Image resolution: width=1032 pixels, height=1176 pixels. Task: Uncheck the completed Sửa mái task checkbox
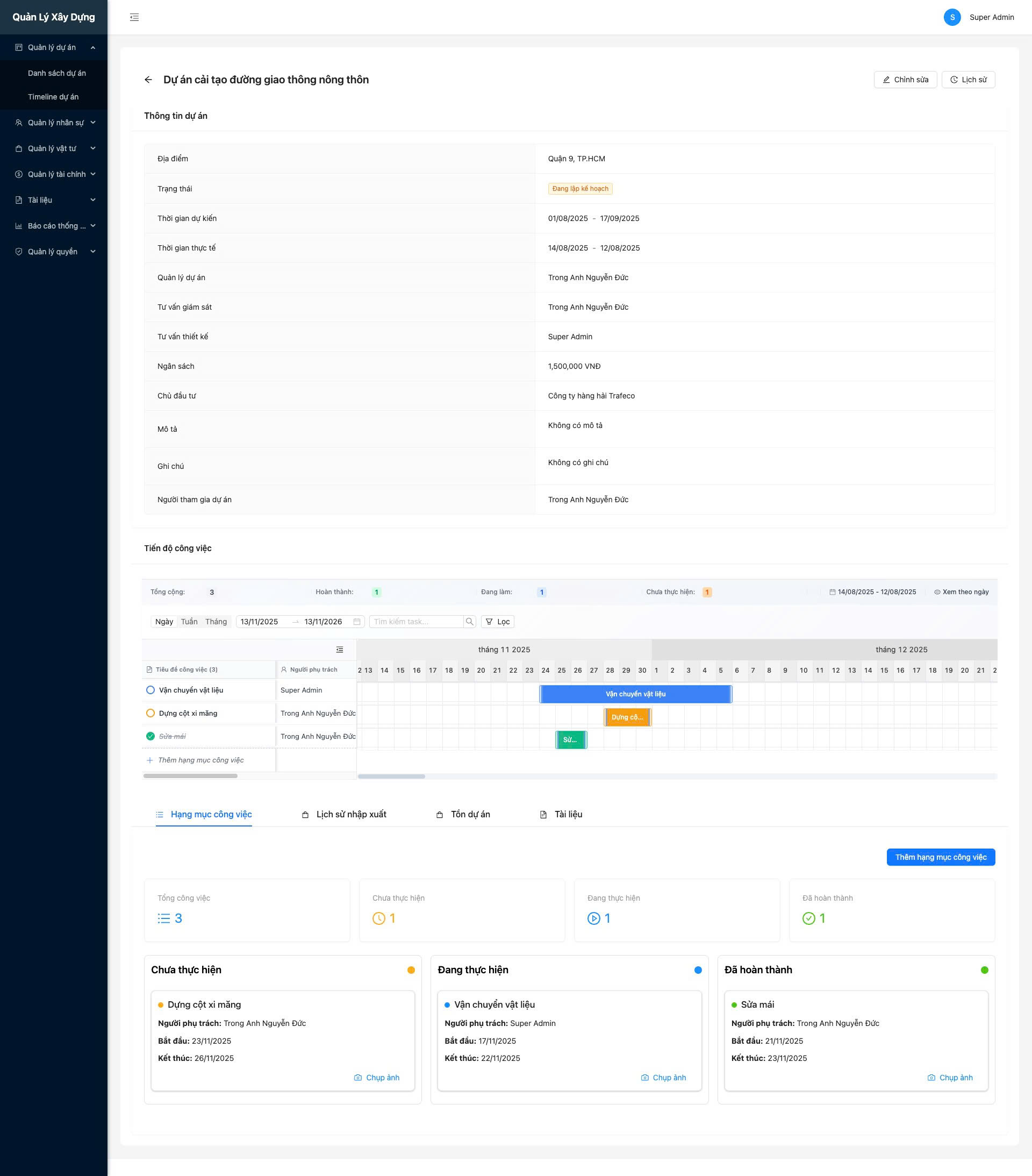pos(150,736)
